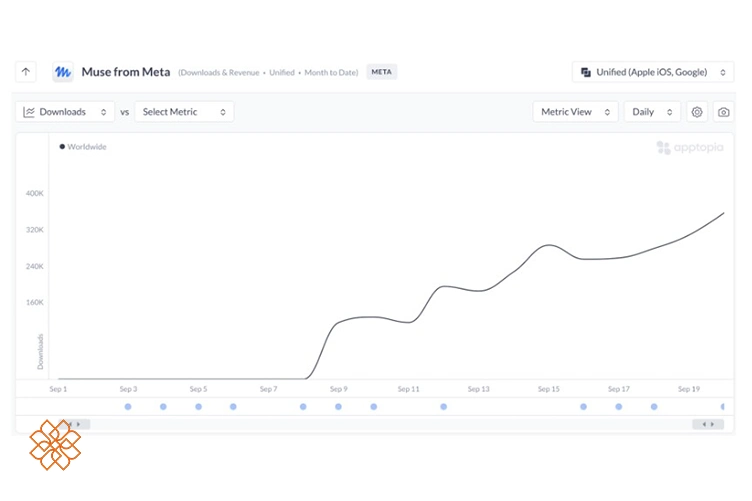Click the META badge tag

[x=382, y=72]
